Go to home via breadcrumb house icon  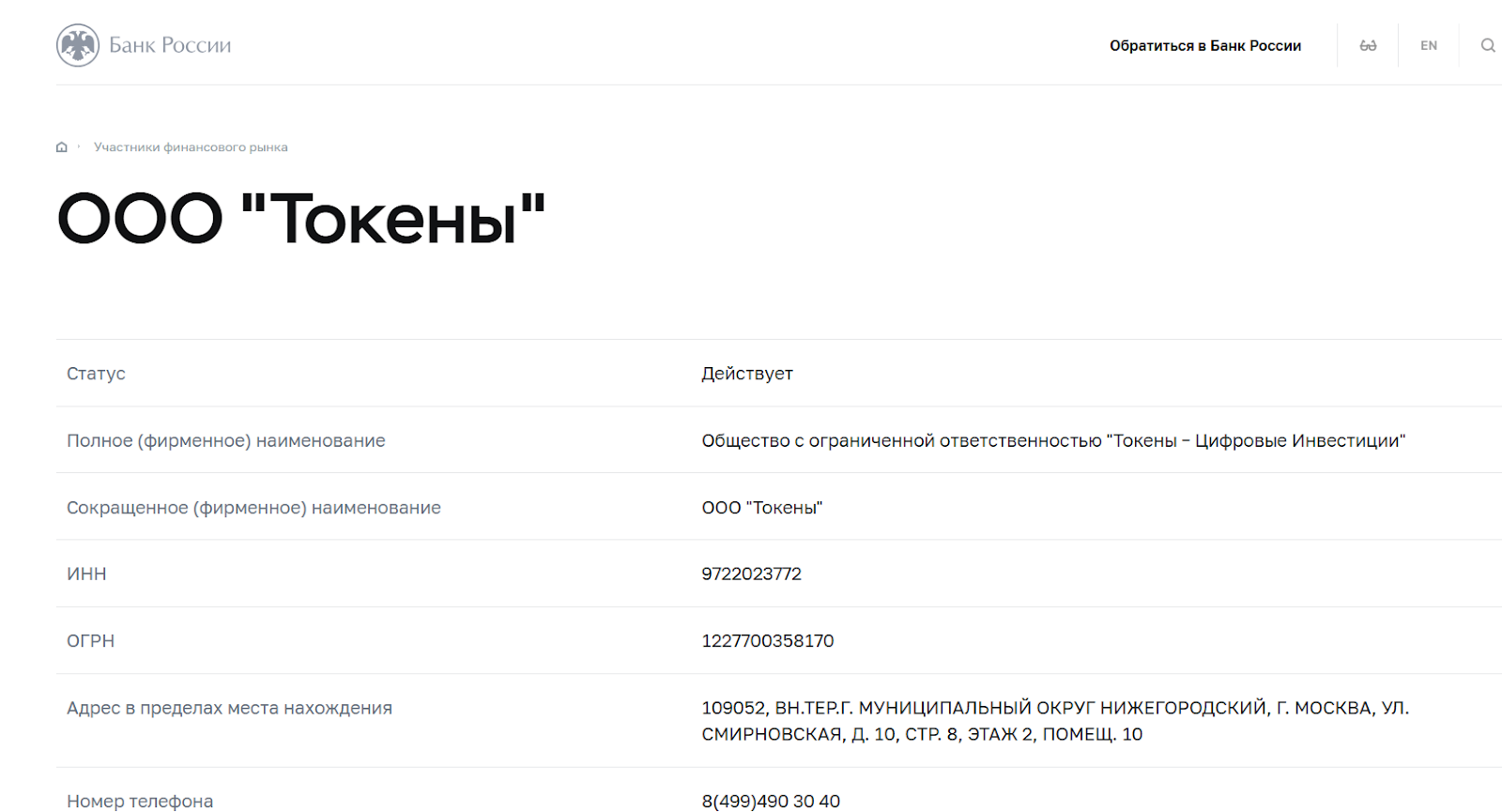[x=62, y=147]
